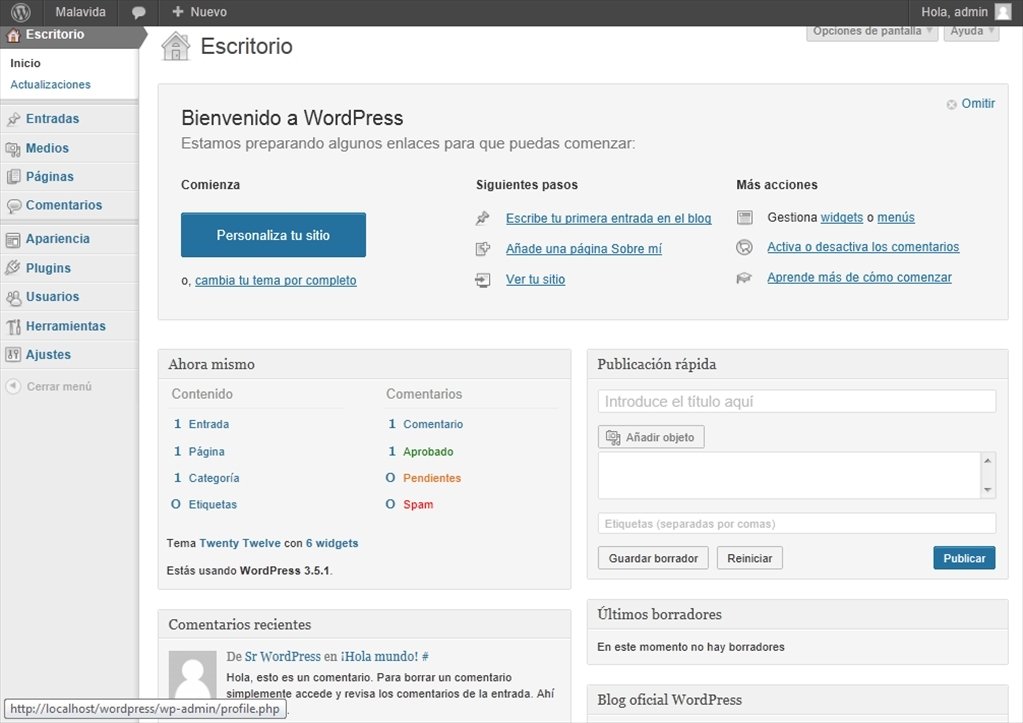Click the Usuarios people icon in sidebar
The width and height of the screenshot is (1023, 723).
(x=13, y=298)
